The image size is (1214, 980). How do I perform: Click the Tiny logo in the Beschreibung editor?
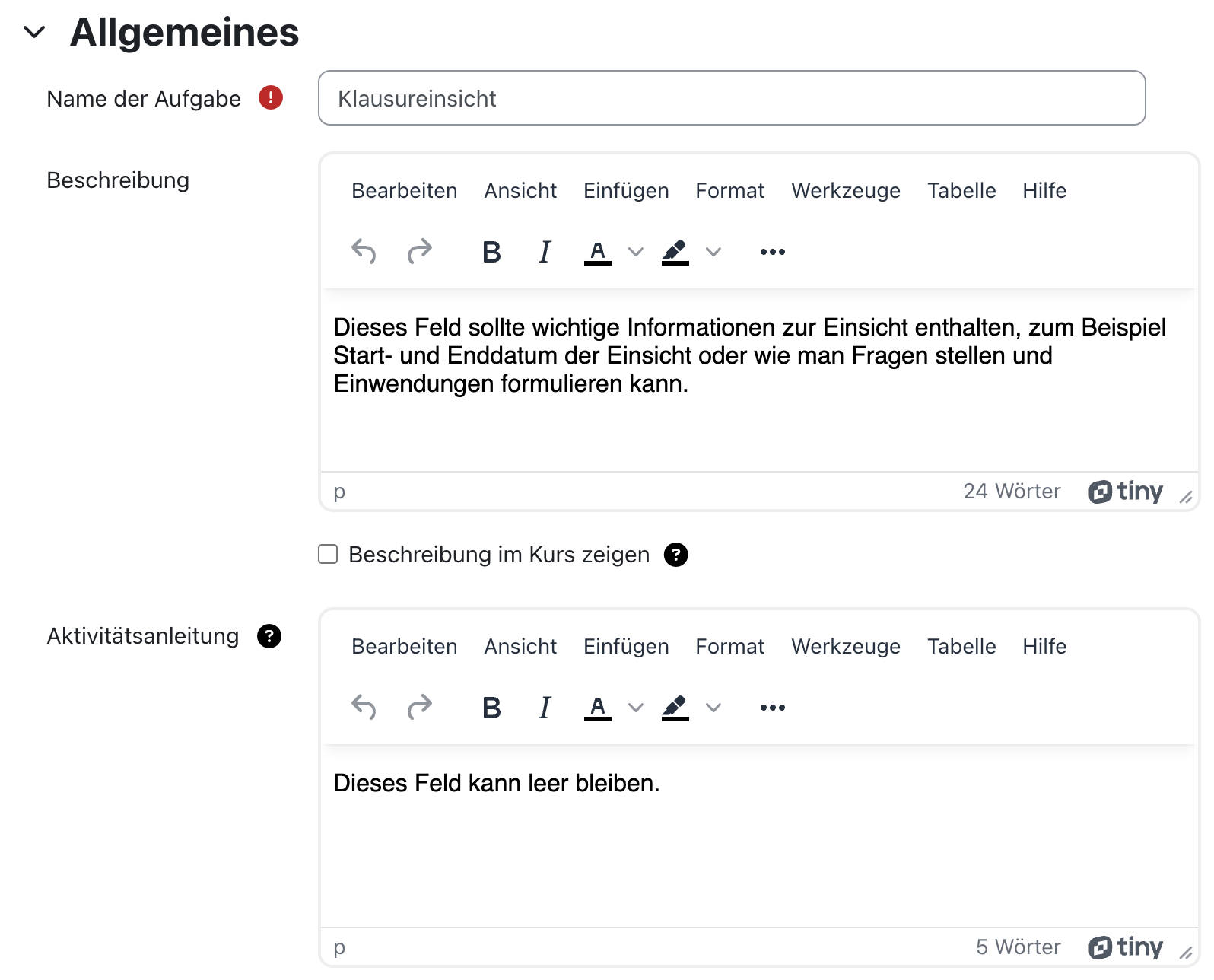(1126, 491)
